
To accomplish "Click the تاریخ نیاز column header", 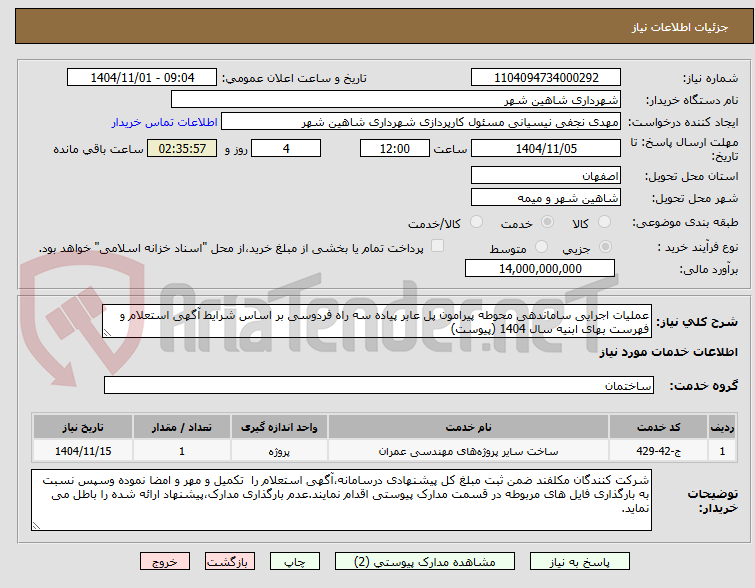I will tap(83, 427).
